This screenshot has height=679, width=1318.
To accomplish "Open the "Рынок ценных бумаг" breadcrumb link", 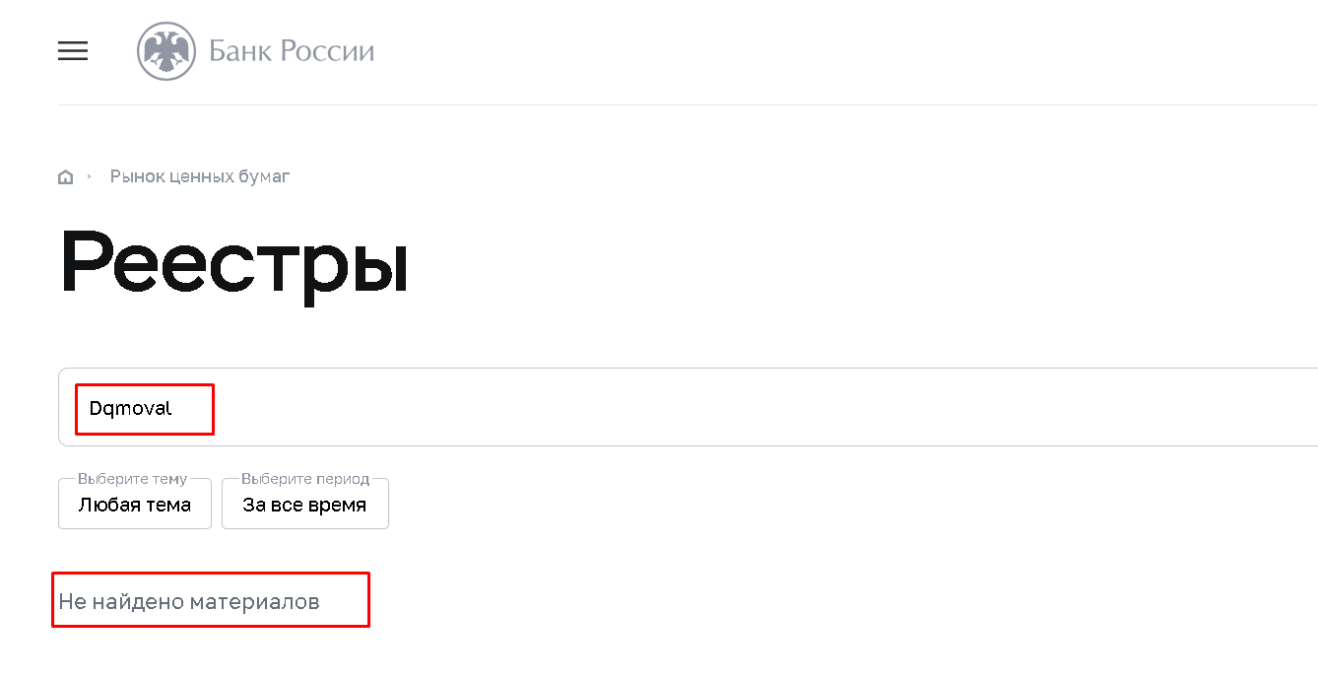I will 200,177.
